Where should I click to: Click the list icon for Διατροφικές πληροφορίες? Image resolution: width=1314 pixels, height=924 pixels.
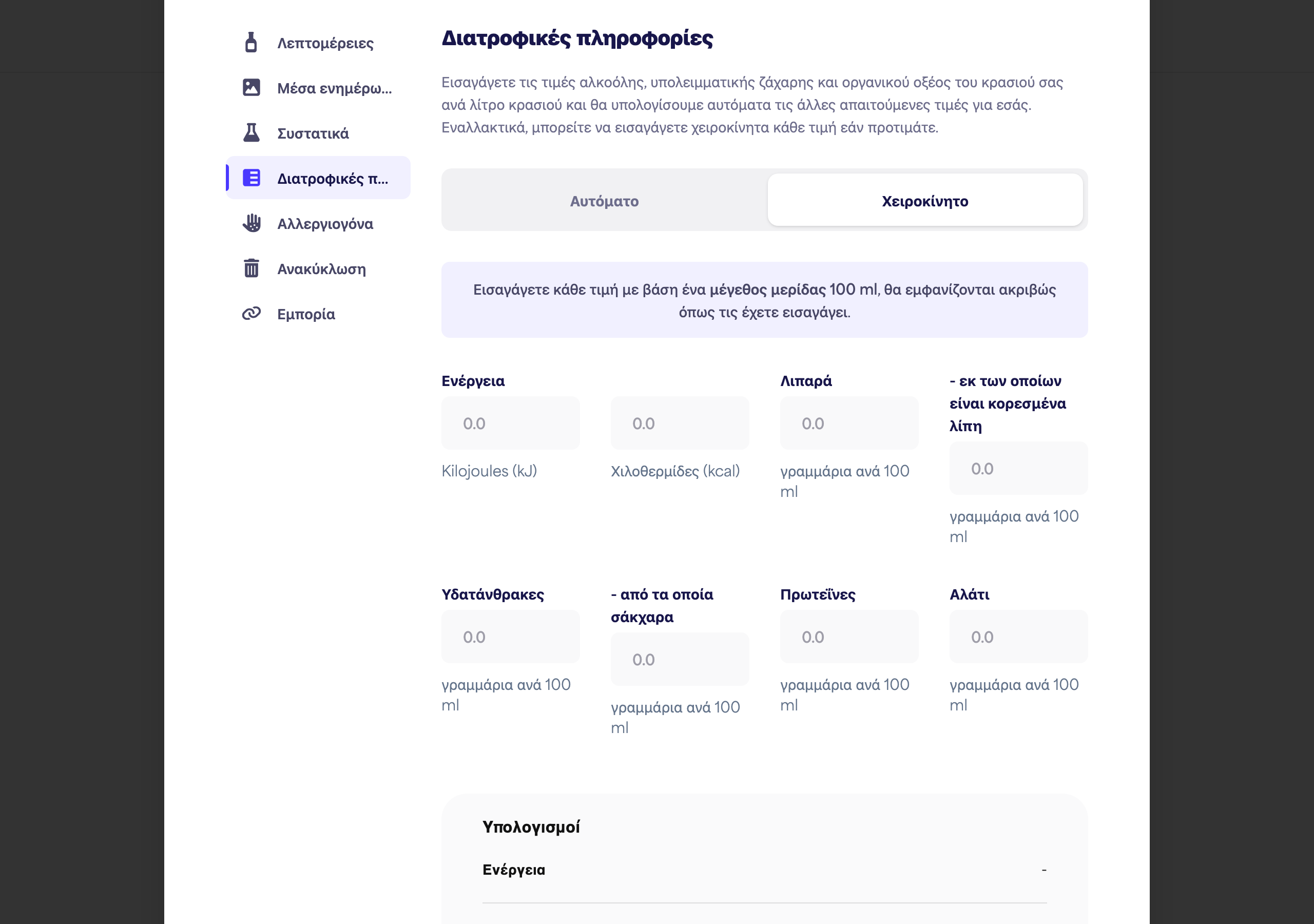[x=251, y=178]
